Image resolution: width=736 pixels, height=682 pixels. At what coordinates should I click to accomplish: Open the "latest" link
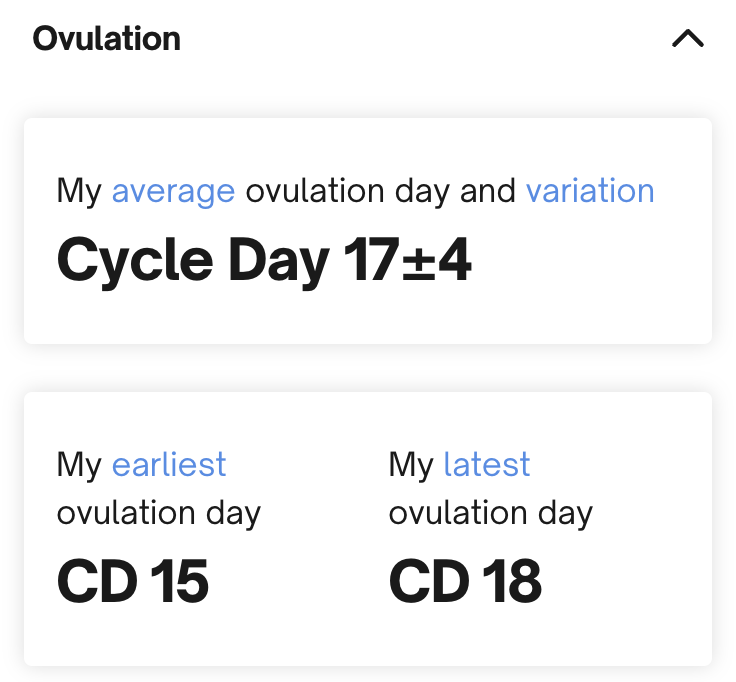coord(486,464)
